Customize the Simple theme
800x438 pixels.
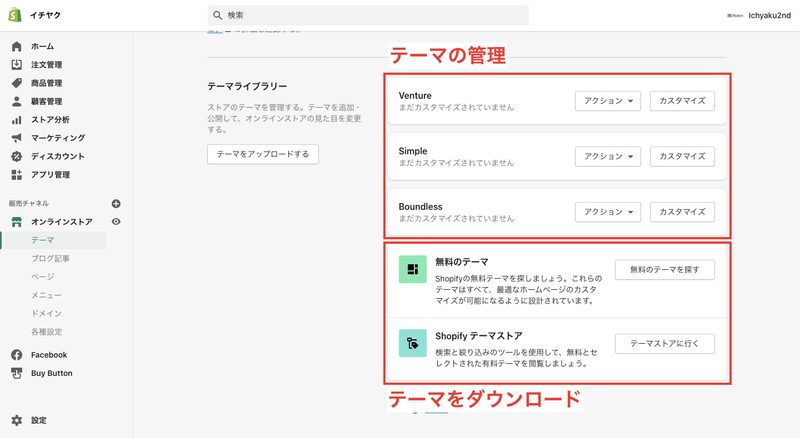pos(682,156)
